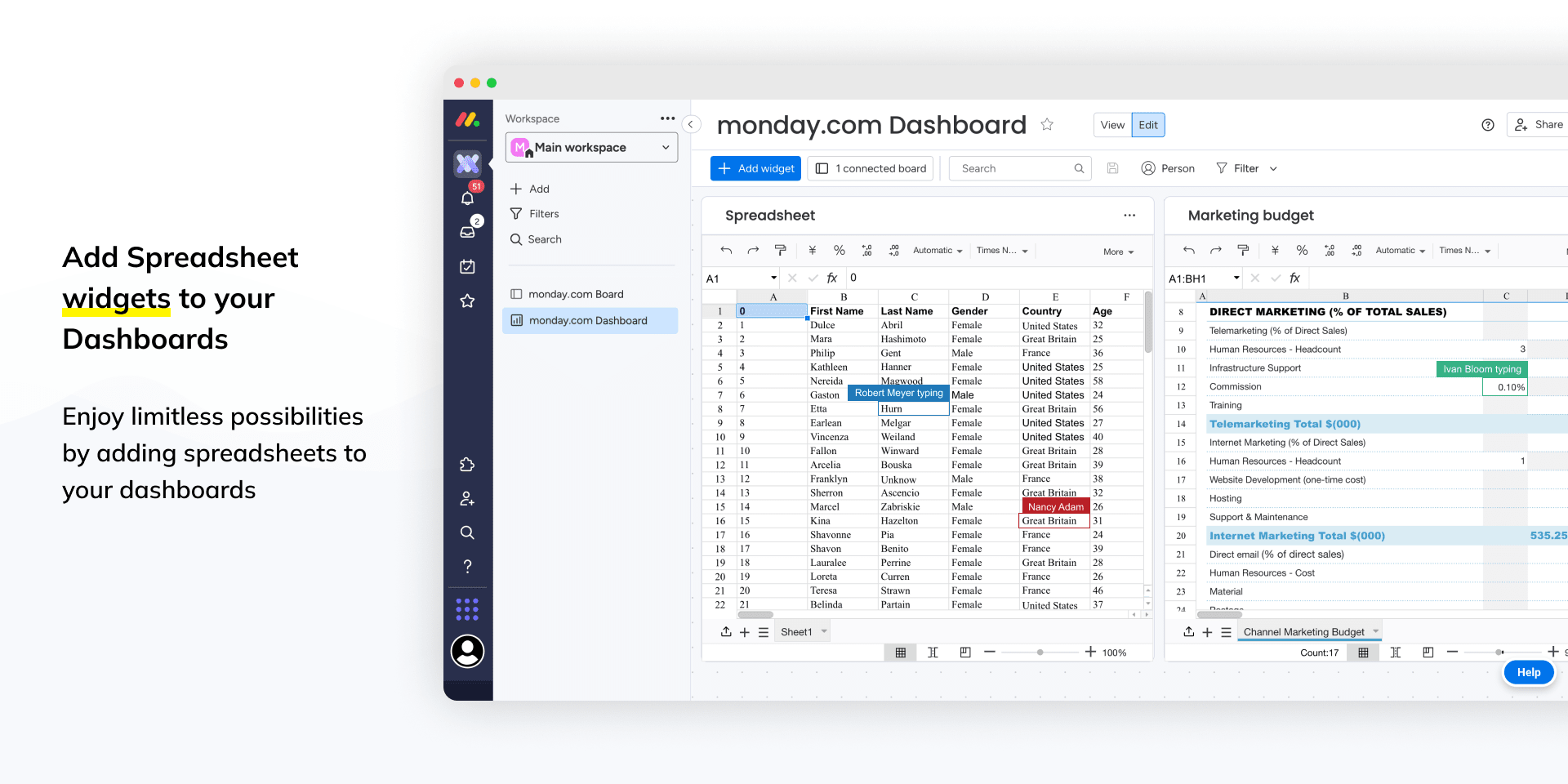Zoom out with minus in Spreadsheet widget
Screen dimensions: 1568x784
tap(990, 652)
